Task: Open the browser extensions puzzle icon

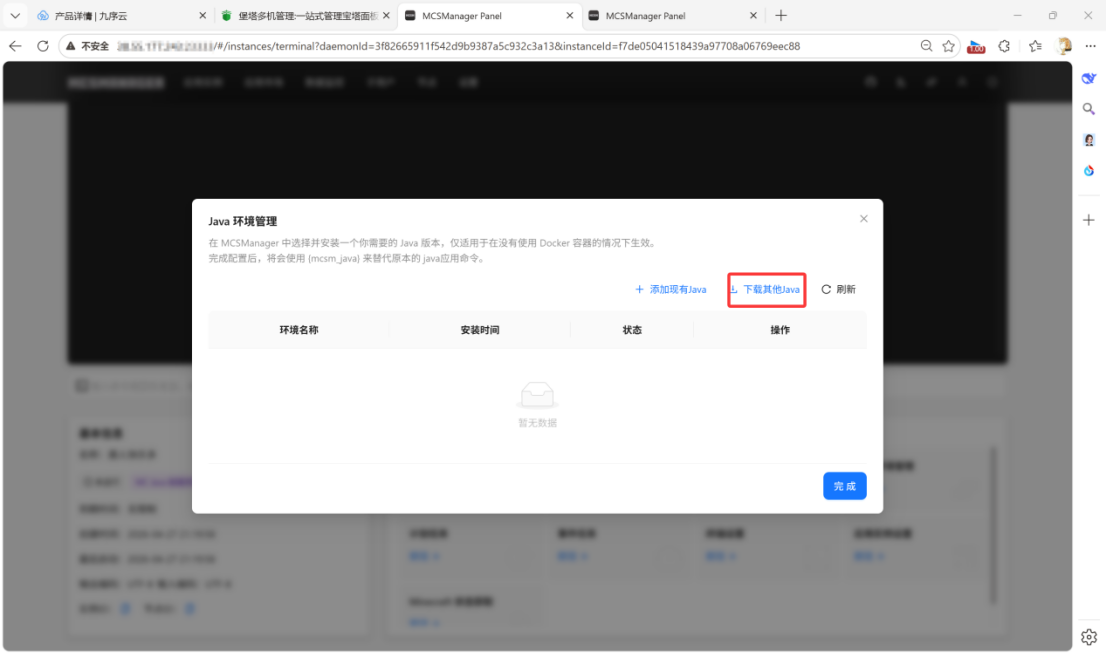Action: (1004, 46)
